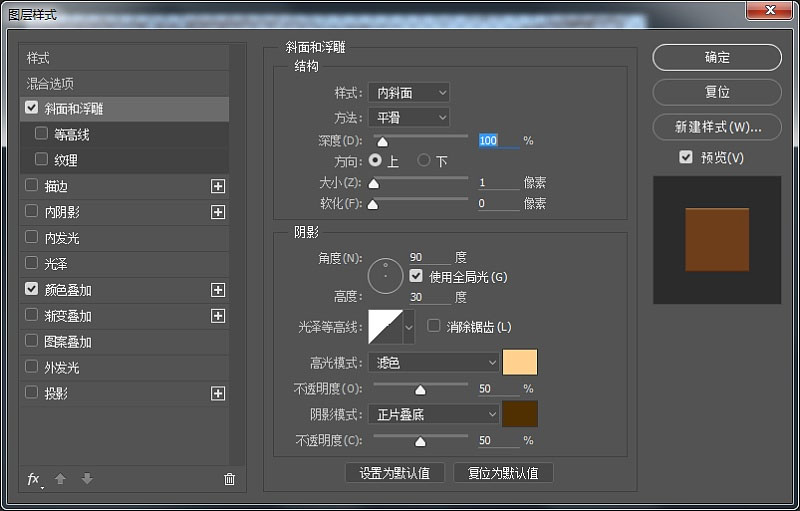Click the 光泽等高线 contour thumbnail
Image resolution: width=800 pixels, height=511 pixels.
pos(386,327)
